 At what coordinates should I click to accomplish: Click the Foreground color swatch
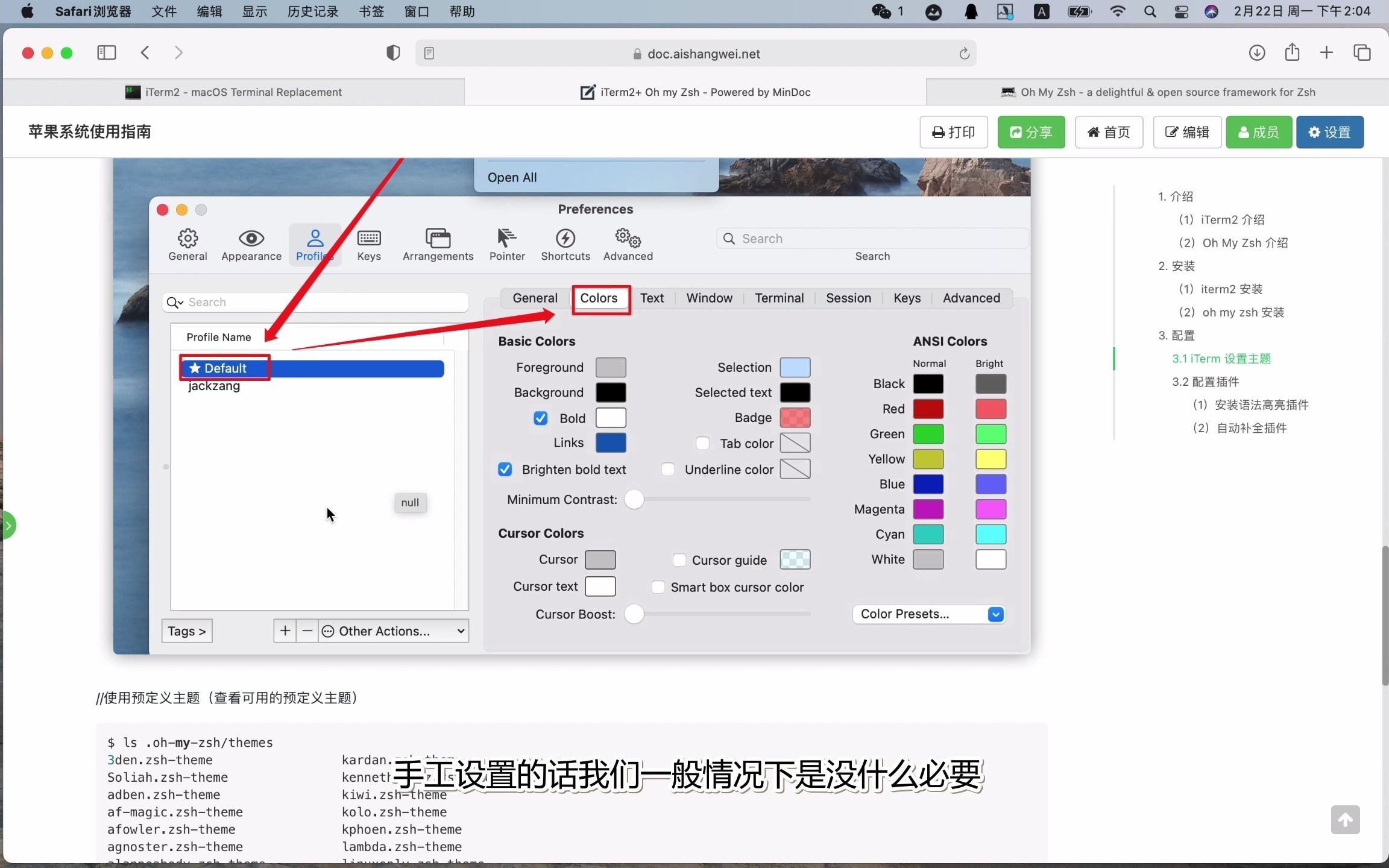(611, 368)
